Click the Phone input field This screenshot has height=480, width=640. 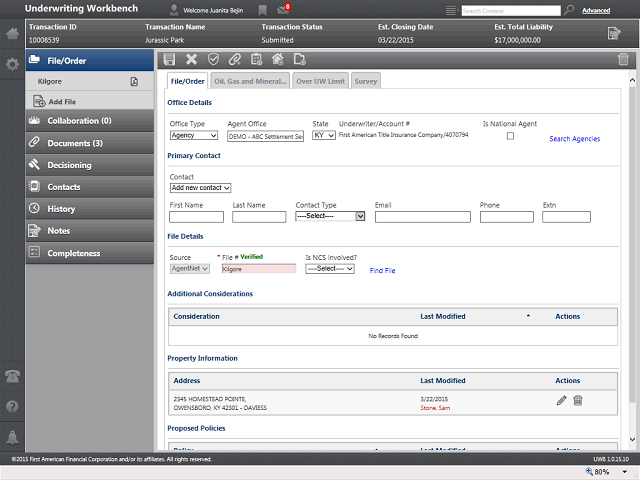tap(507, 217)
